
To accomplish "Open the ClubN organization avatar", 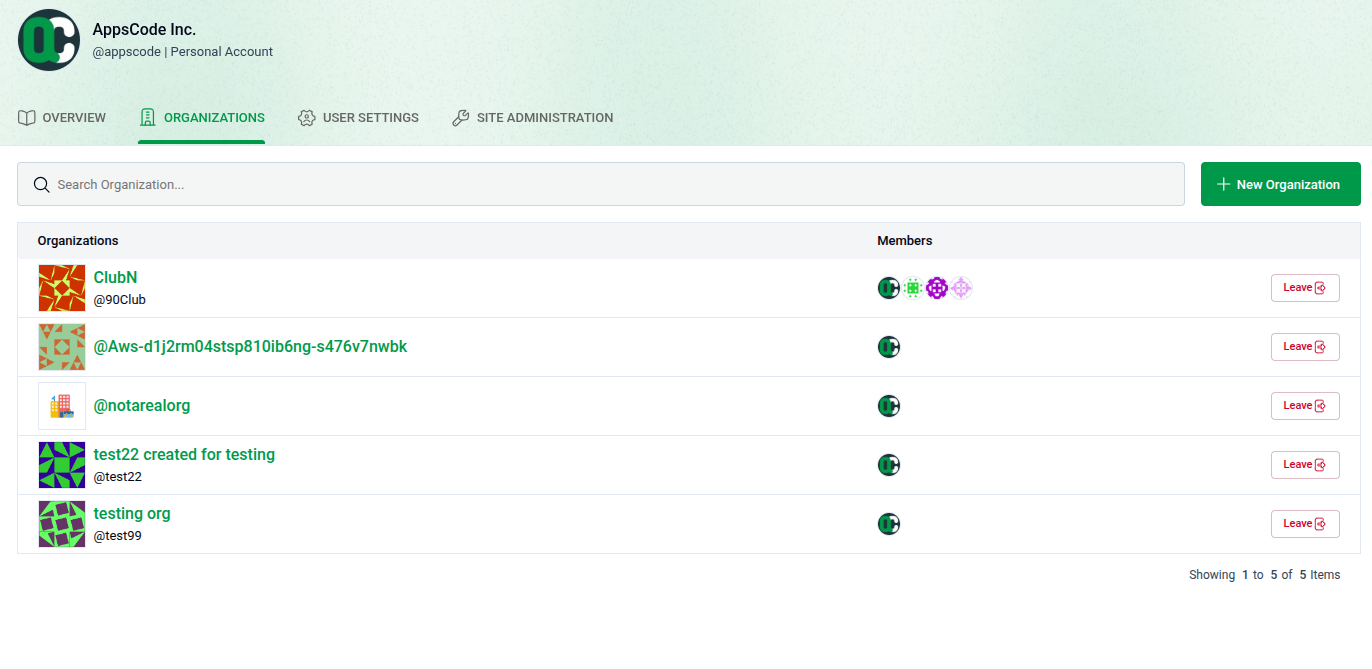I will tap(61, 288).
